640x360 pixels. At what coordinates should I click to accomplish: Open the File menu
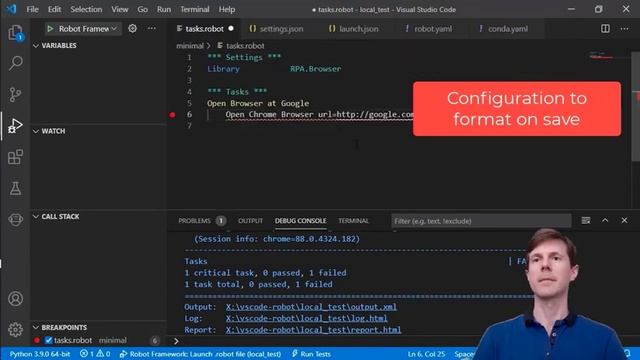(32, 9)
